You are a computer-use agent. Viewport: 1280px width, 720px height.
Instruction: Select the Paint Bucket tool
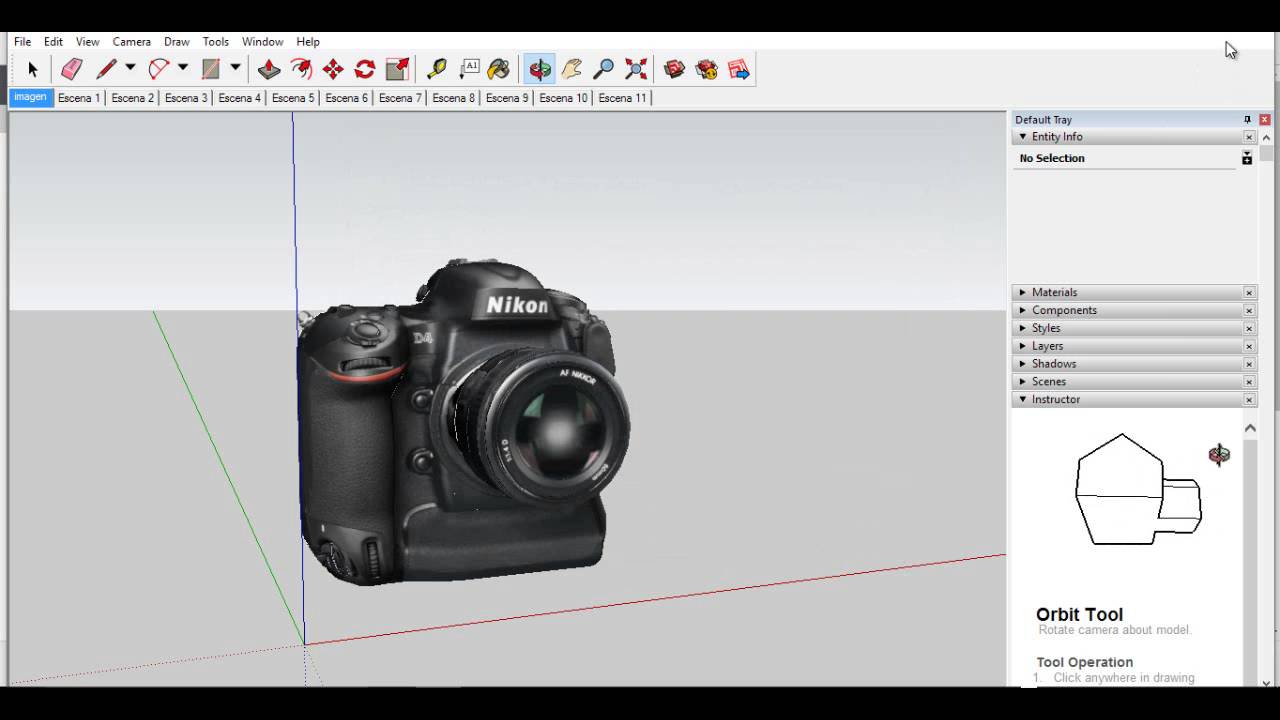tap(499, 69)
